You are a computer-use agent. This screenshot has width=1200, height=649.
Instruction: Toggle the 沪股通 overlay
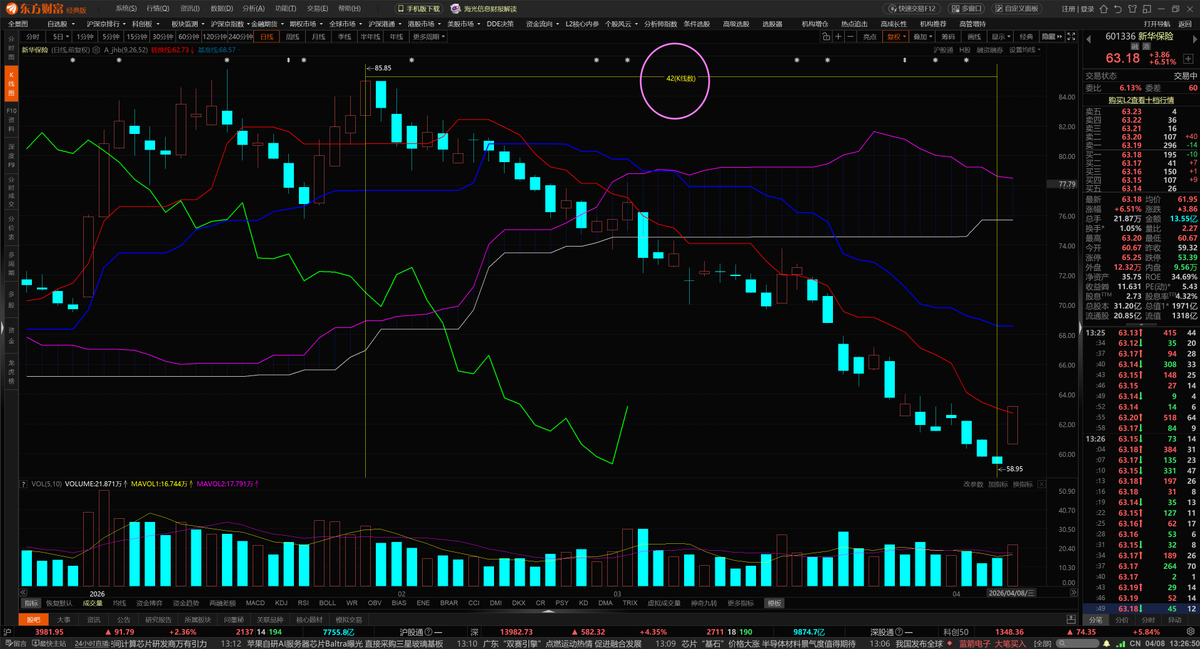(943, 50)
